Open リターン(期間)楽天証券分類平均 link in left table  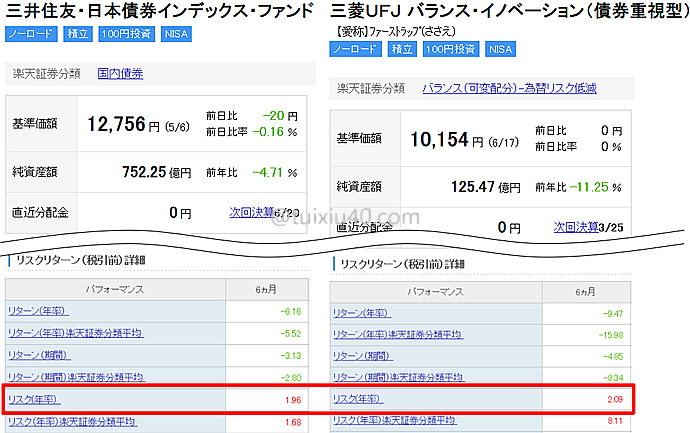click(x=77, y=377)
